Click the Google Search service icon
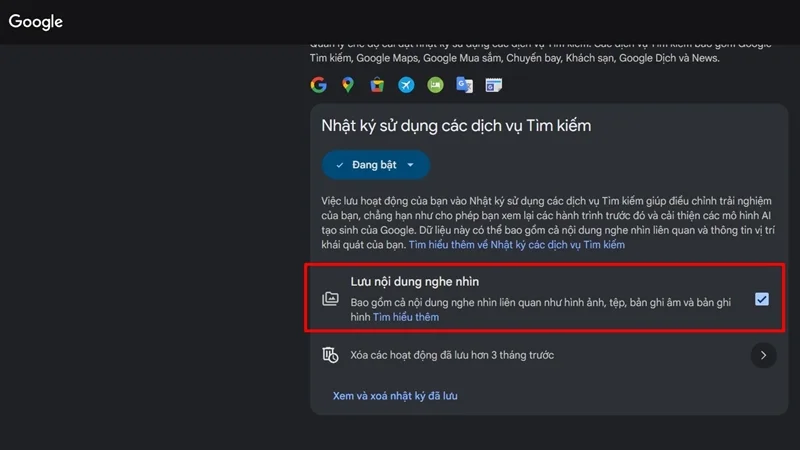Viewport: 800px width, 450px height. coord(319,85)
